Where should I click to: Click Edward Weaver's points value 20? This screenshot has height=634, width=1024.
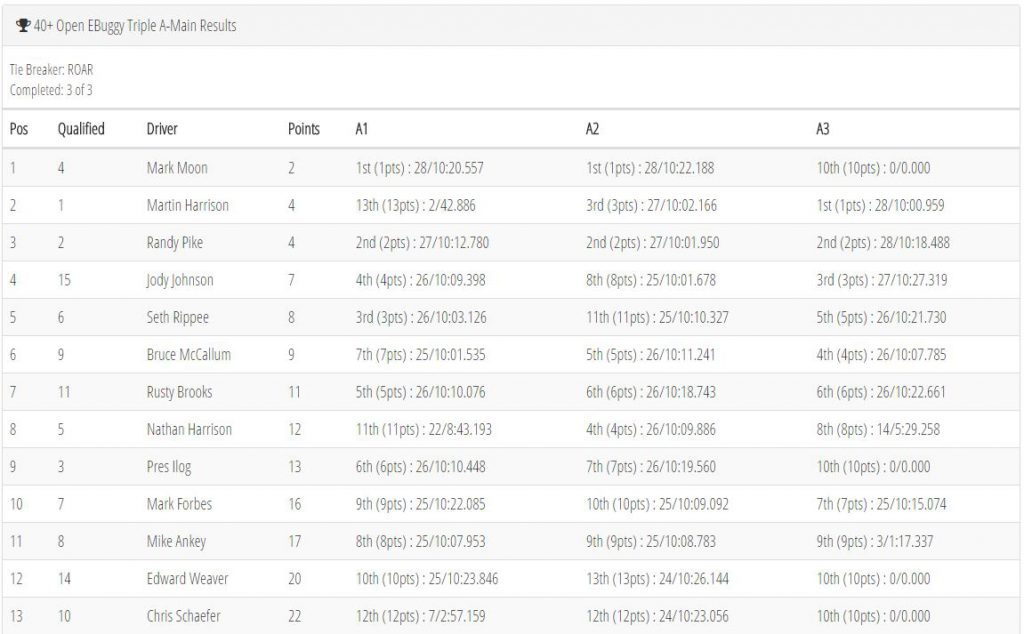pyautogui.click(x=295, y=579)
